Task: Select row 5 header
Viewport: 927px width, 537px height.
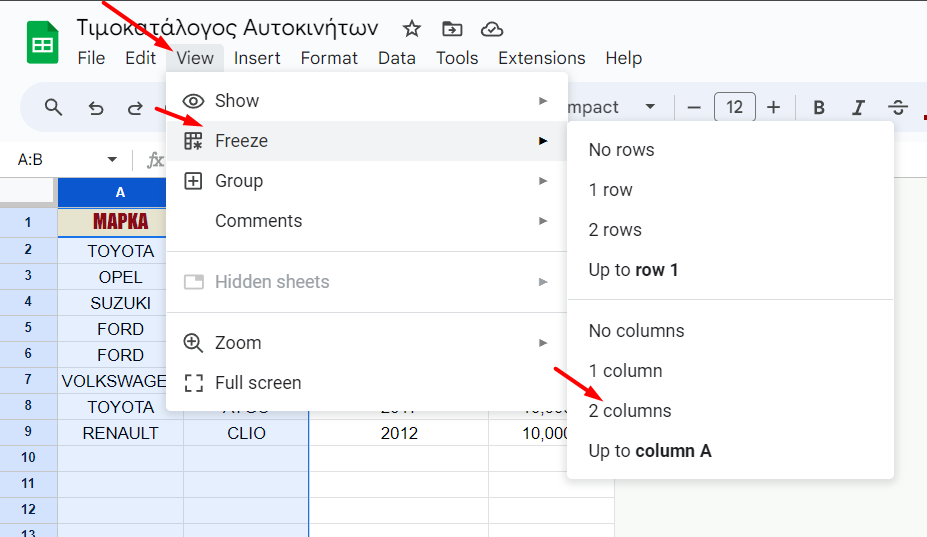Action: pos(28,328)
